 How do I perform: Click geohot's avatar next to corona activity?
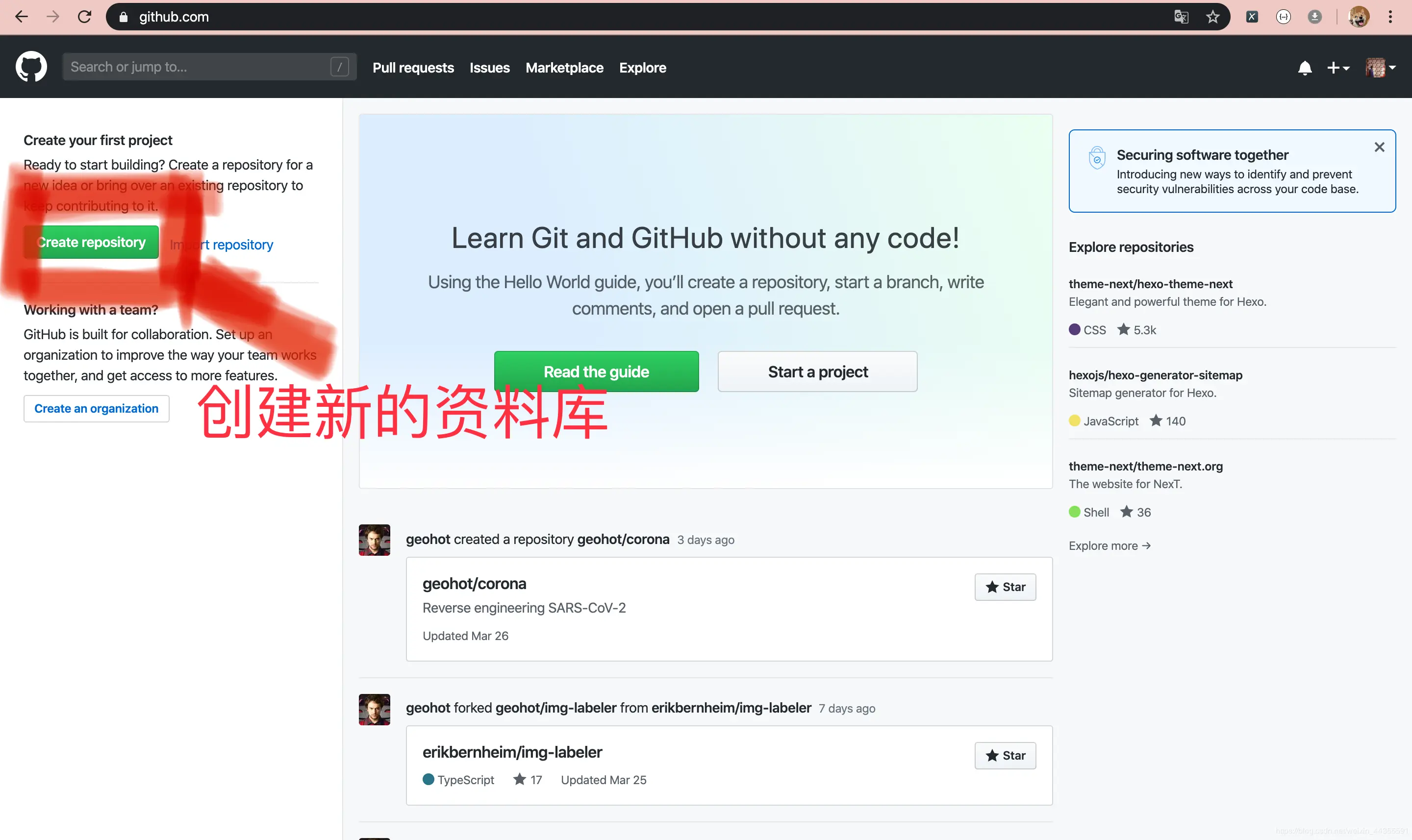[x=374, y=540]
